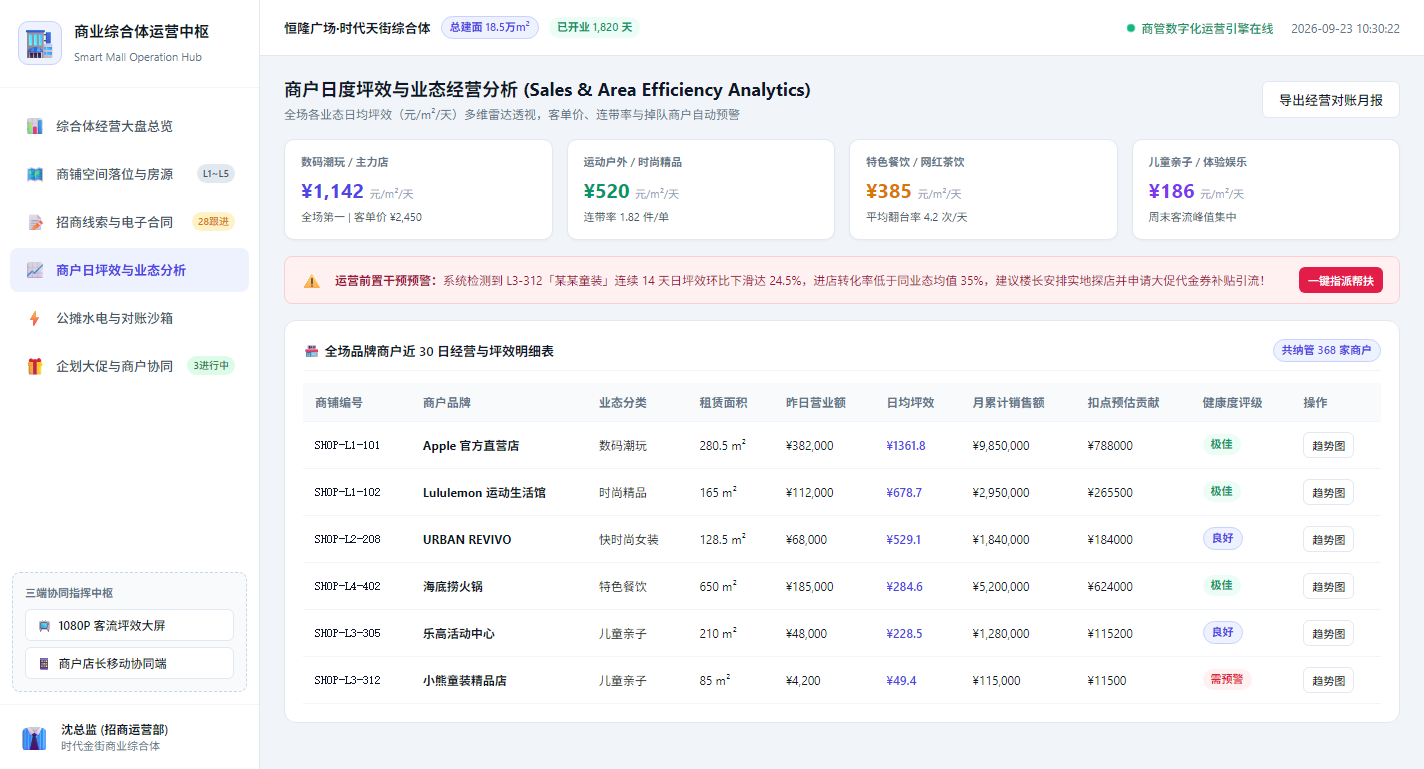Click 趋势图 for 海底捞火锅
The height and width of the screenshot is (769, 1424).
point(1328,586)
